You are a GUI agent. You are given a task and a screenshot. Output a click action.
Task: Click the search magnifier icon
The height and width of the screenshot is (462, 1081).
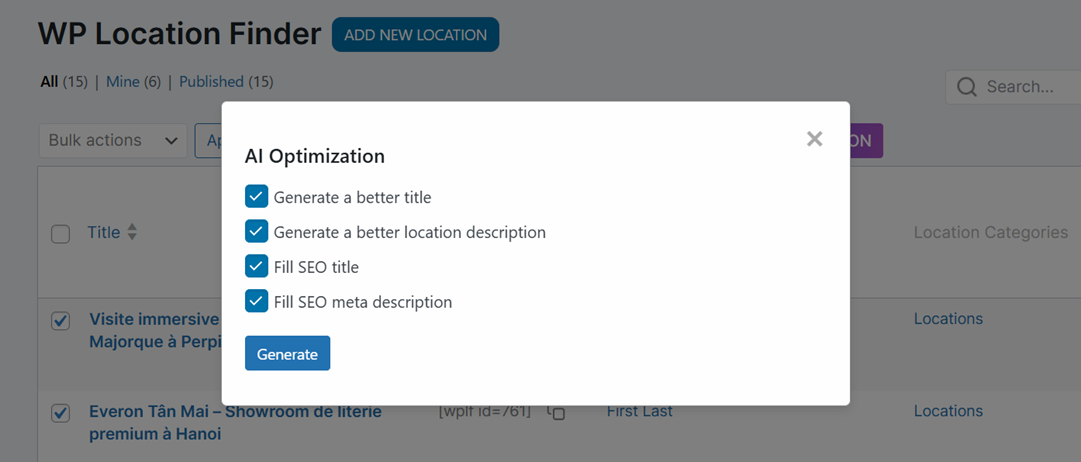coord(967,87)
